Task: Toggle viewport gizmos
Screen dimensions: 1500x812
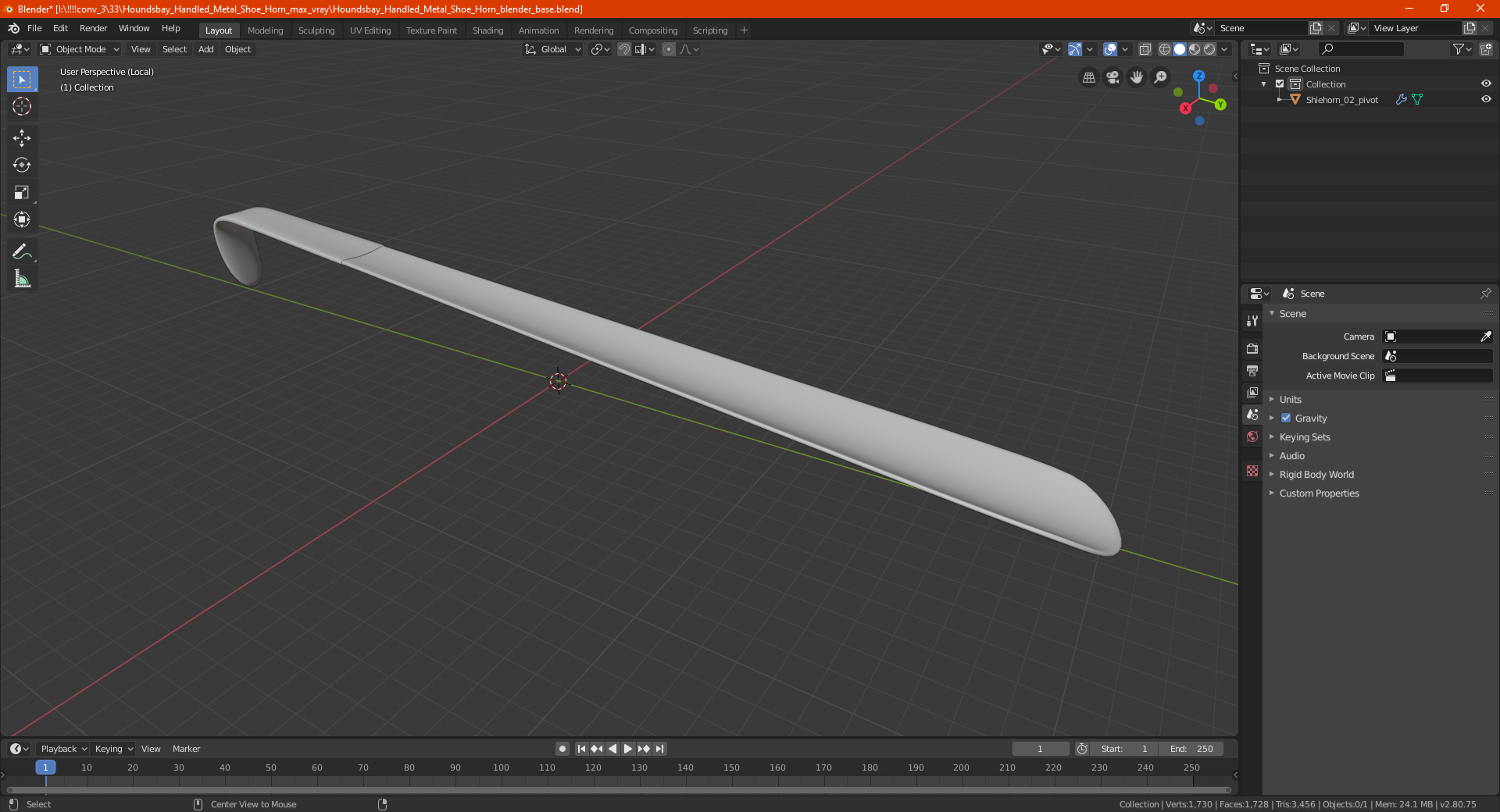Action: (x=1075, y=49)
